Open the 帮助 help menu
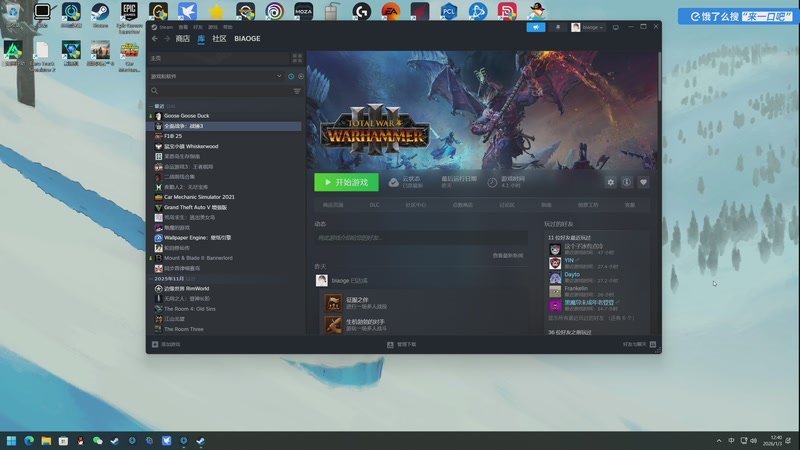Screen dimensions: 800x450 228,27
